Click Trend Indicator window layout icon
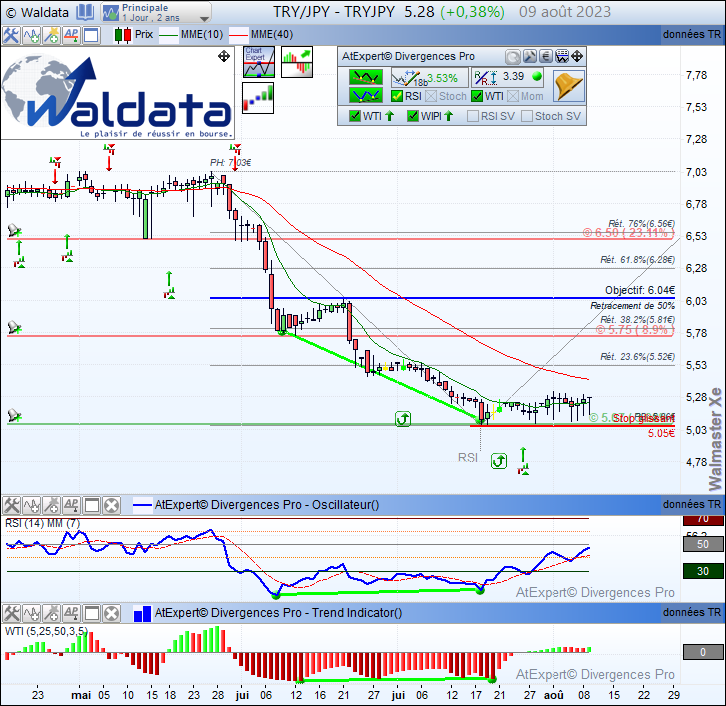 pyautogui.click(x=91, y=614)
